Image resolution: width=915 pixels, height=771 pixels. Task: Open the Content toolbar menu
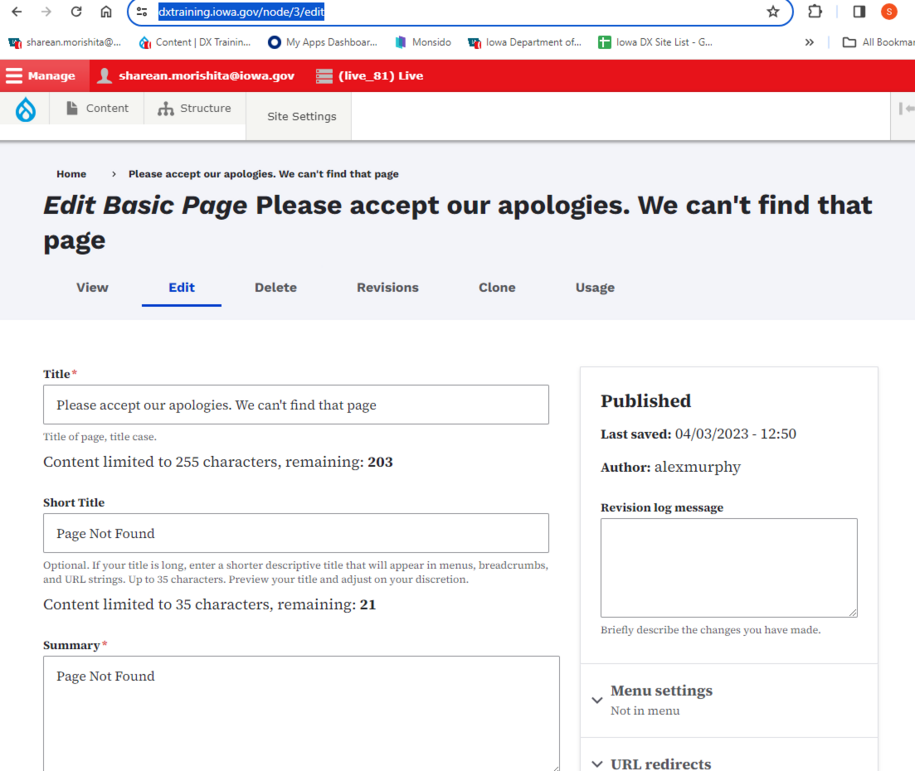click(97, 108)
